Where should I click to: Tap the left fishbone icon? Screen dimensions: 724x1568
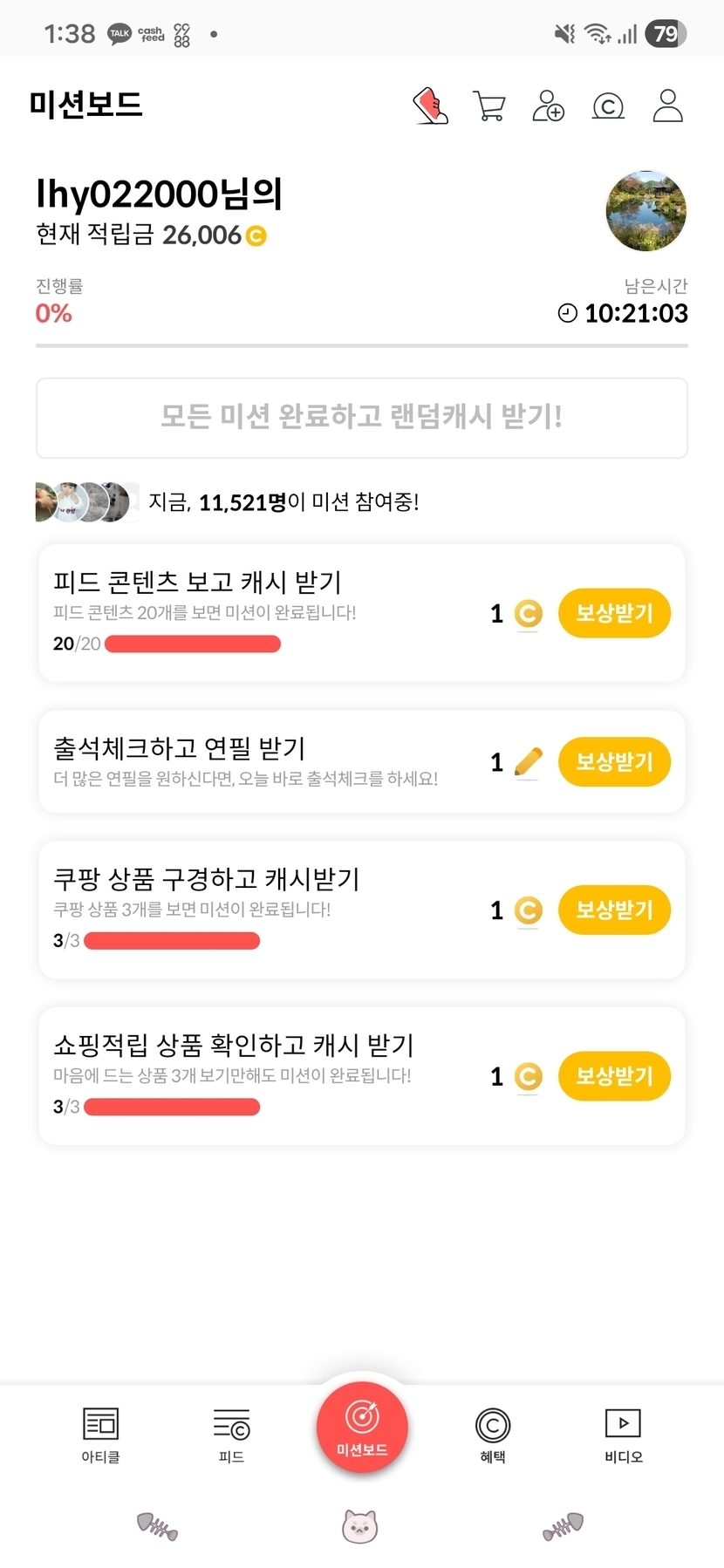157,1526
